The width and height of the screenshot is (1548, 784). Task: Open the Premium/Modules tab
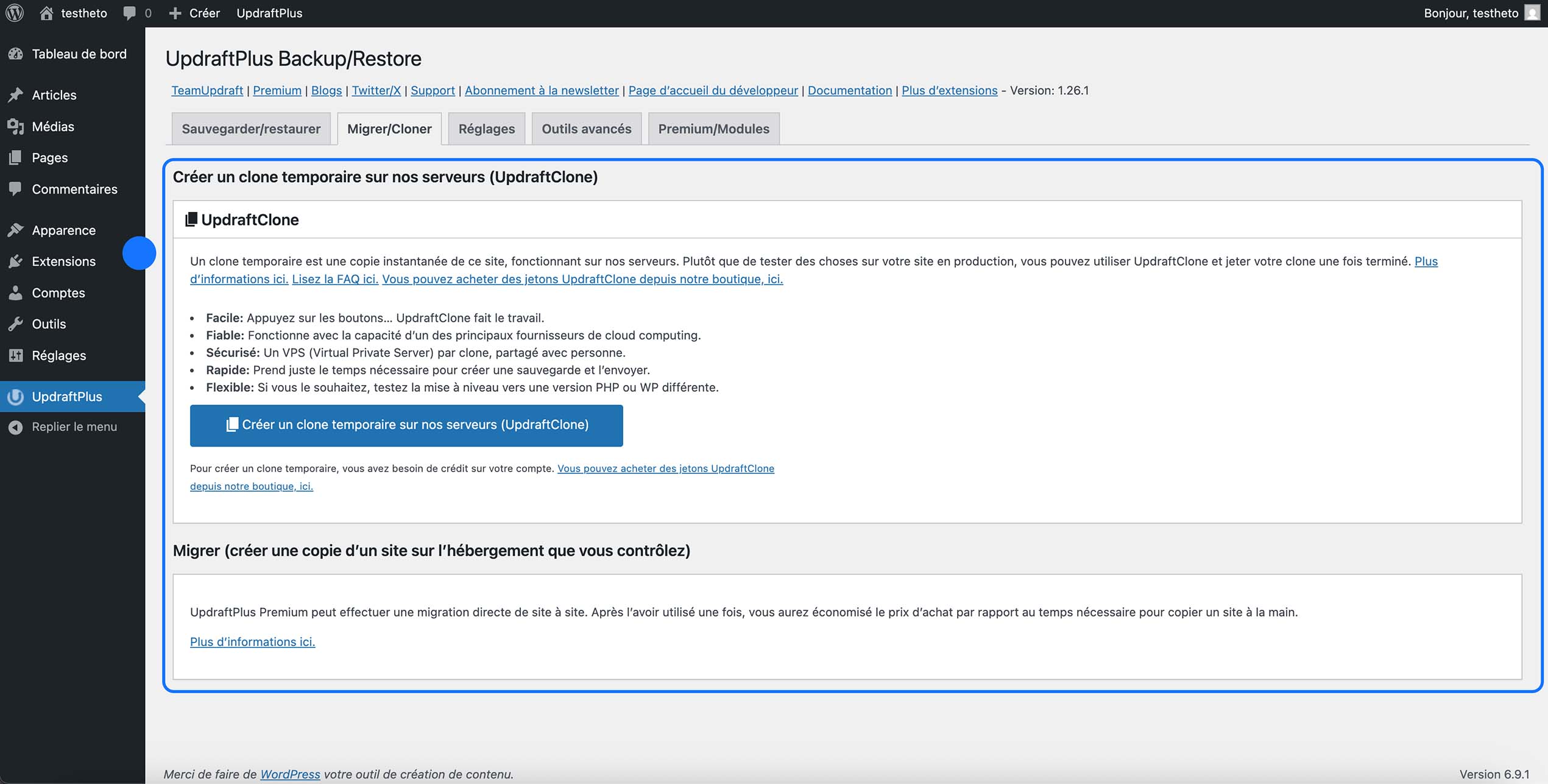coord(713,129)
